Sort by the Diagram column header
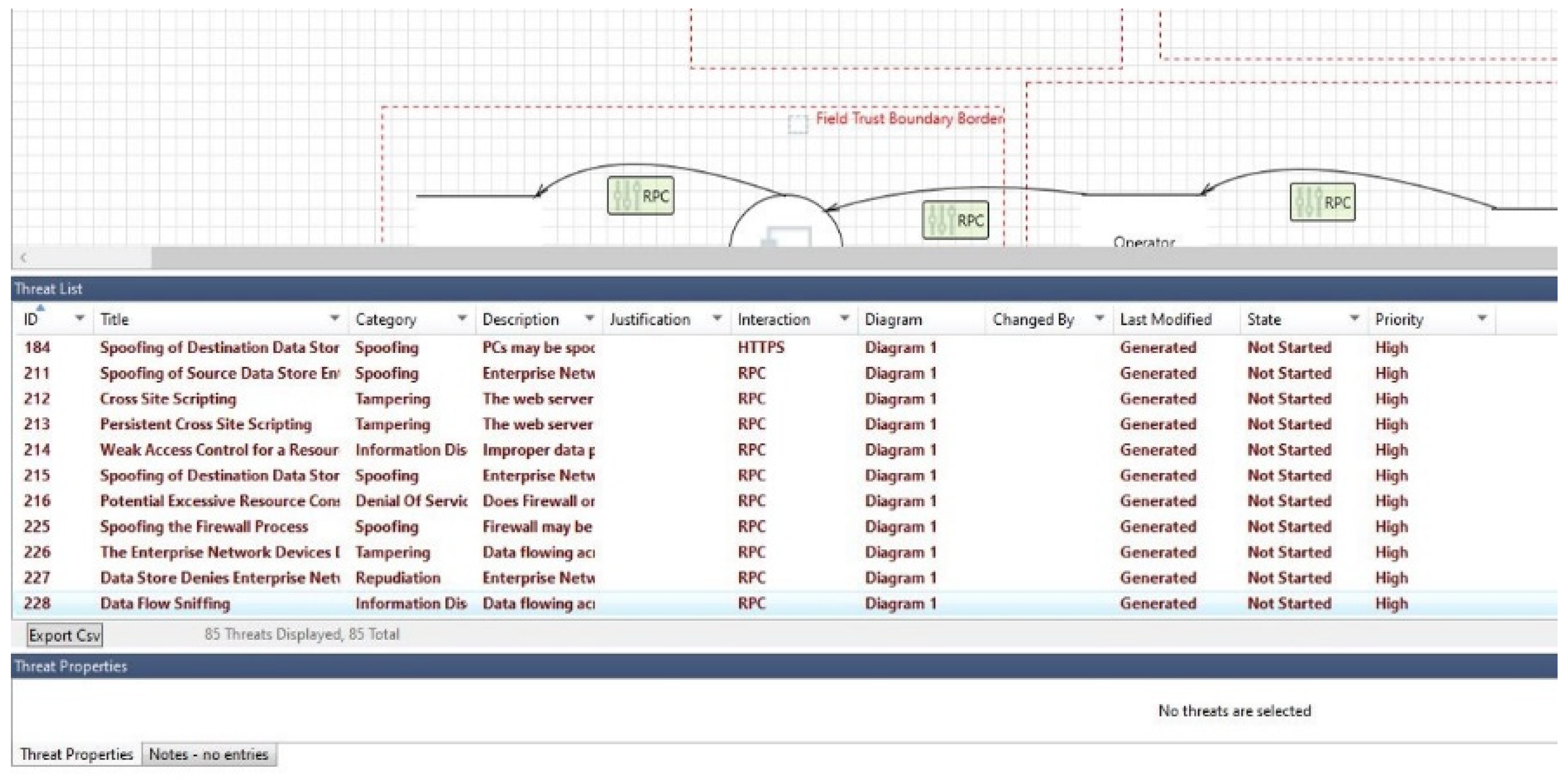 [x=893, y=319]
